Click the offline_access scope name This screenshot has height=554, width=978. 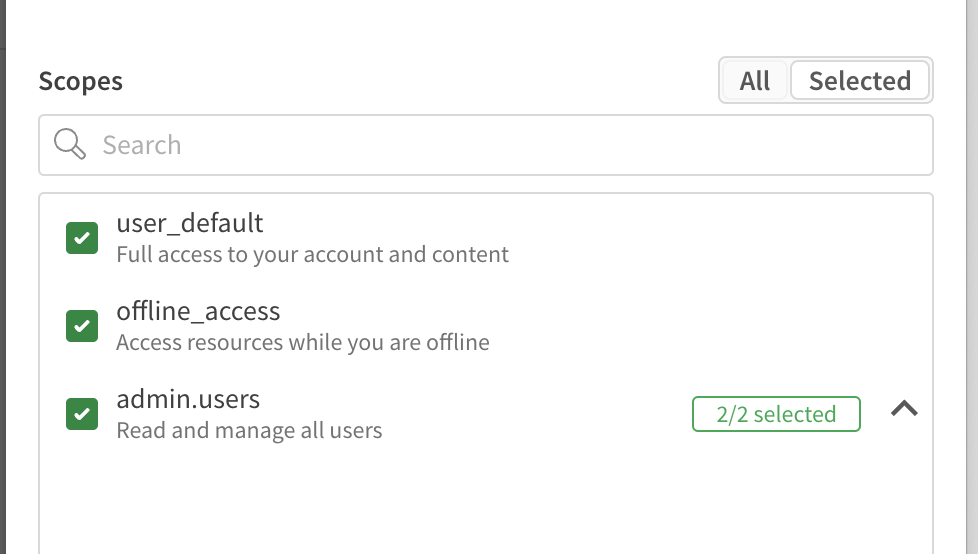click(198, 311)
